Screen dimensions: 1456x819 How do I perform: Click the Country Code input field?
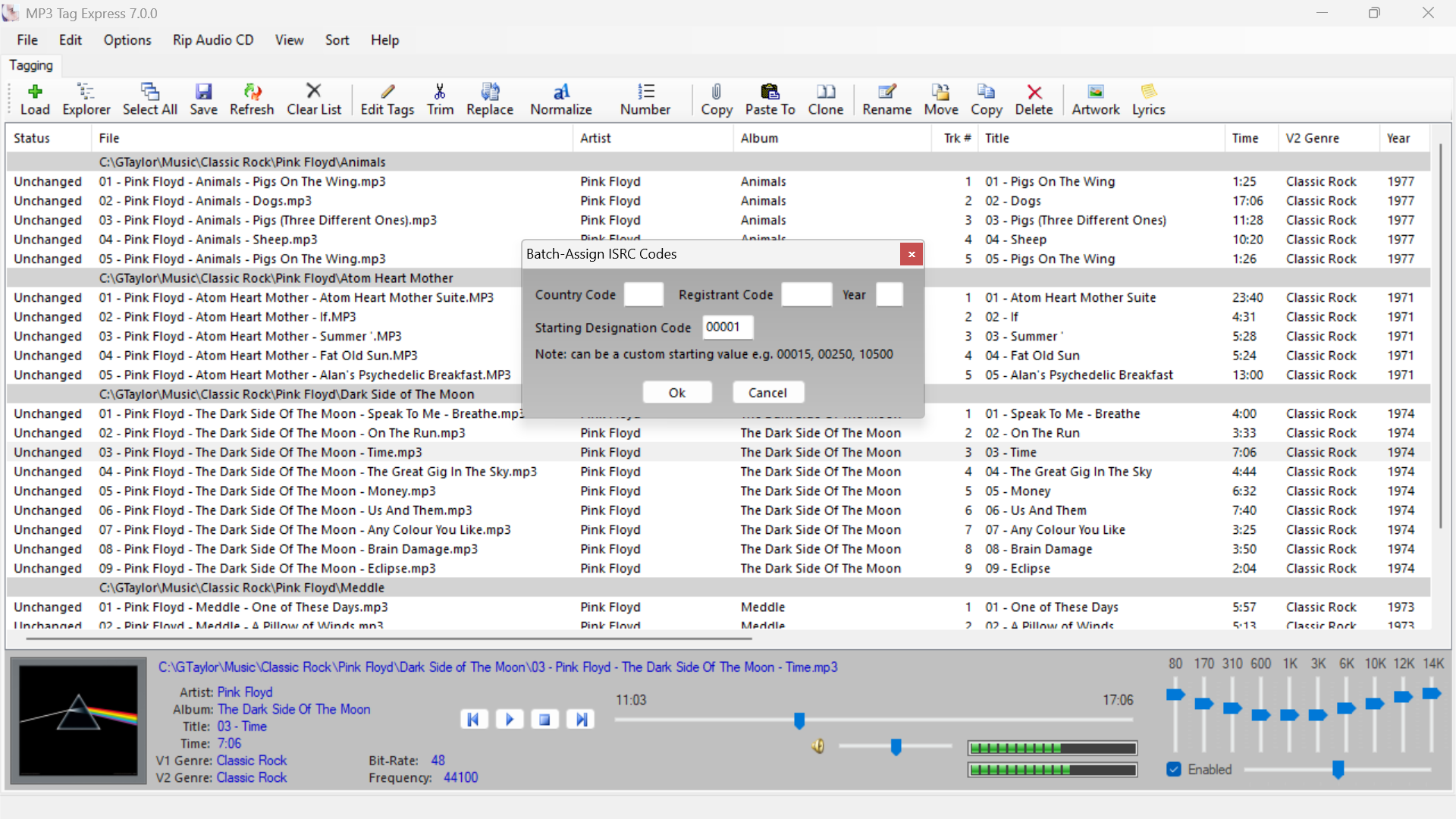pyautogui.click(x=643, y=294)
